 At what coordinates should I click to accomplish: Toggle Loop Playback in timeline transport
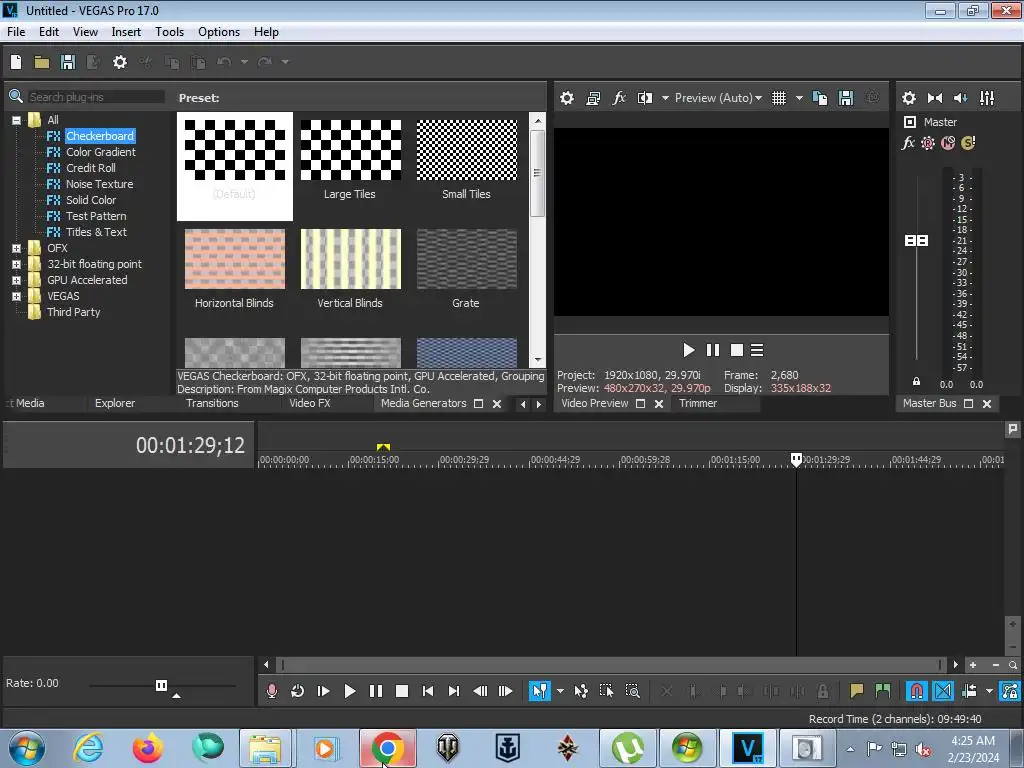click(x=298, y=691)
